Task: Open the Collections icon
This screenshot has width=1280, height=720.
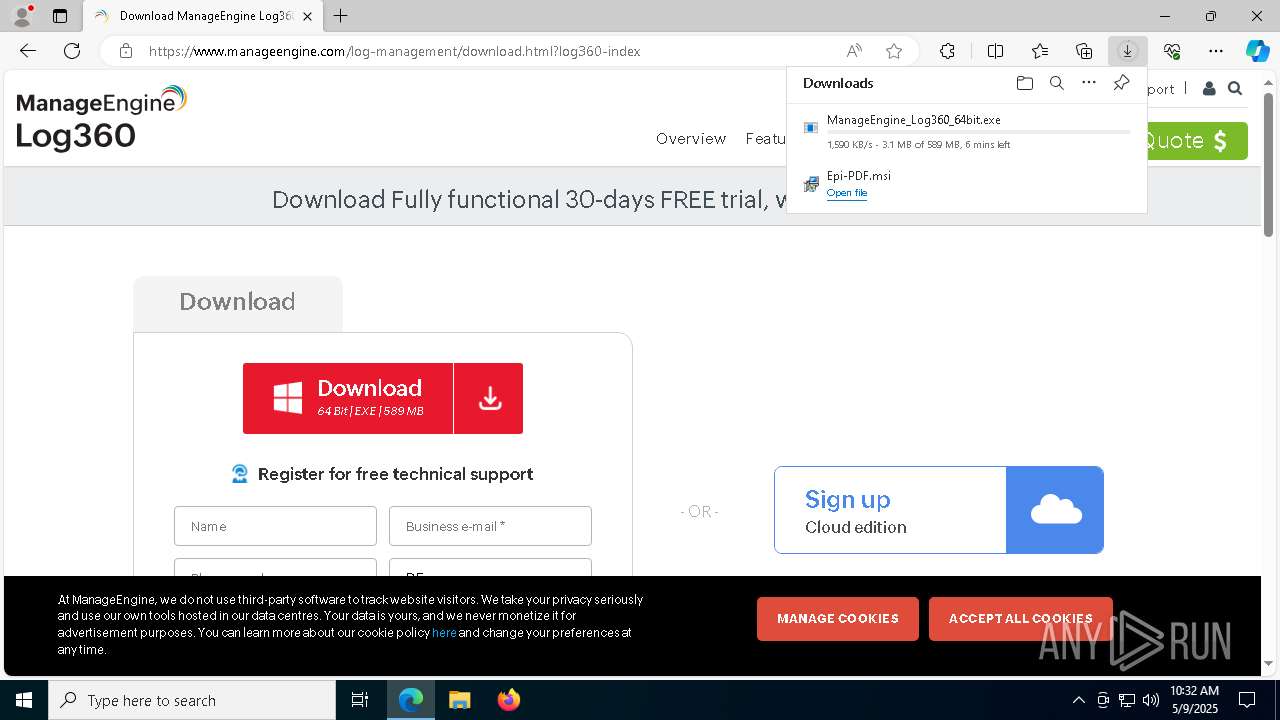Action: click(x=1084, y=51)
